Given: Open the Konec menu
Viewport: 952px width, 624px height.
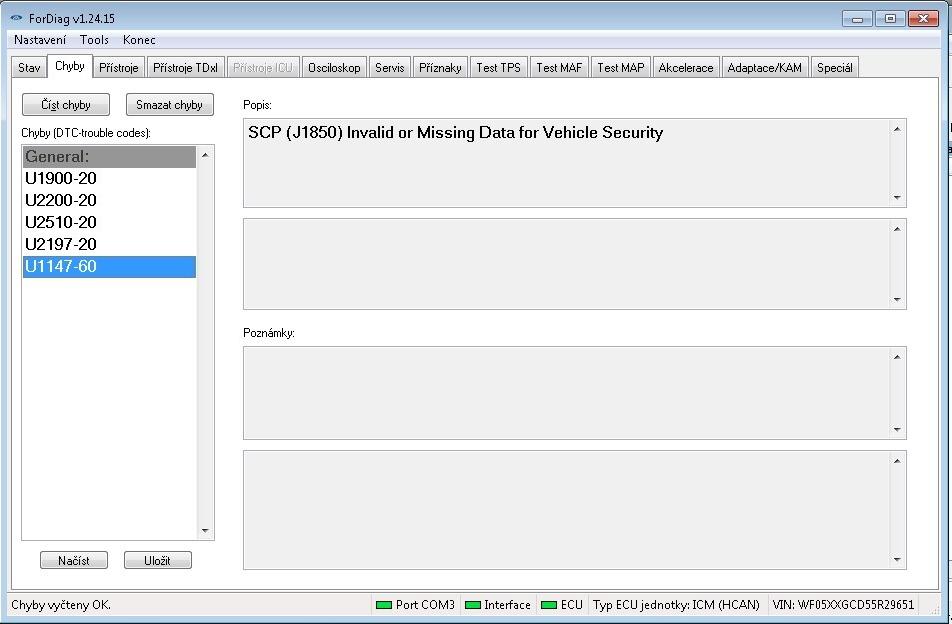Looking at the screenshot, I should click(x=139, y=40).
